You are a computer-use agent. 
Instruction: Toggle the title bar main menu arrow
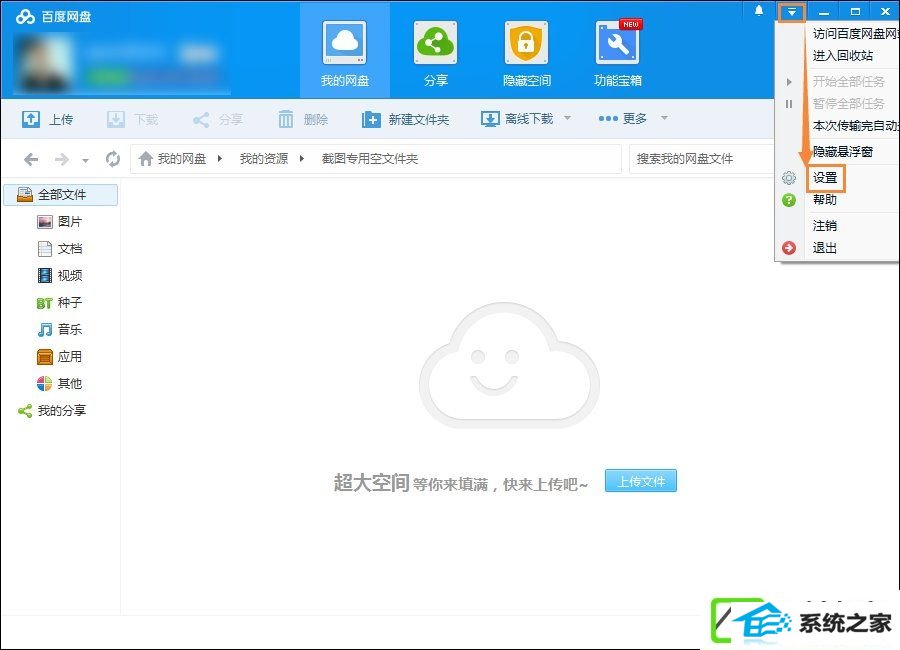click(x=792, y=11)
